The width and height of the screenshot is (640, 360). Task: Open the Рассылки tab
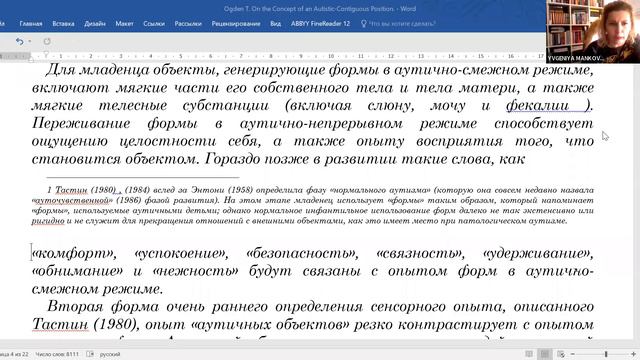(188, 24)
